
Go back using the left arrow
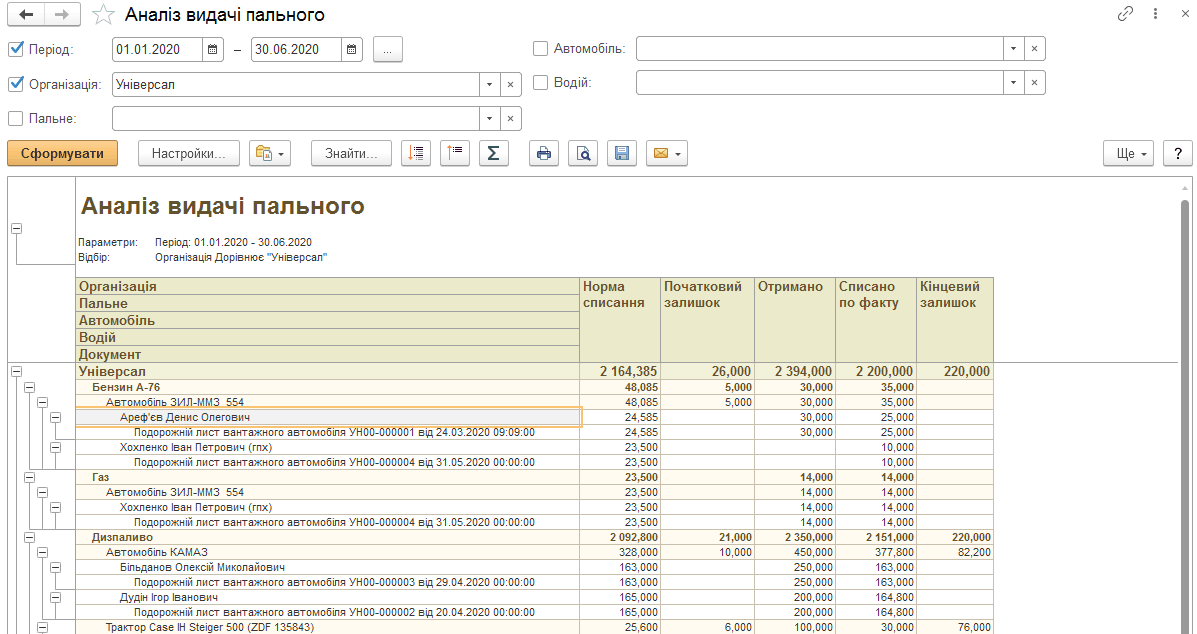[26, 14]
